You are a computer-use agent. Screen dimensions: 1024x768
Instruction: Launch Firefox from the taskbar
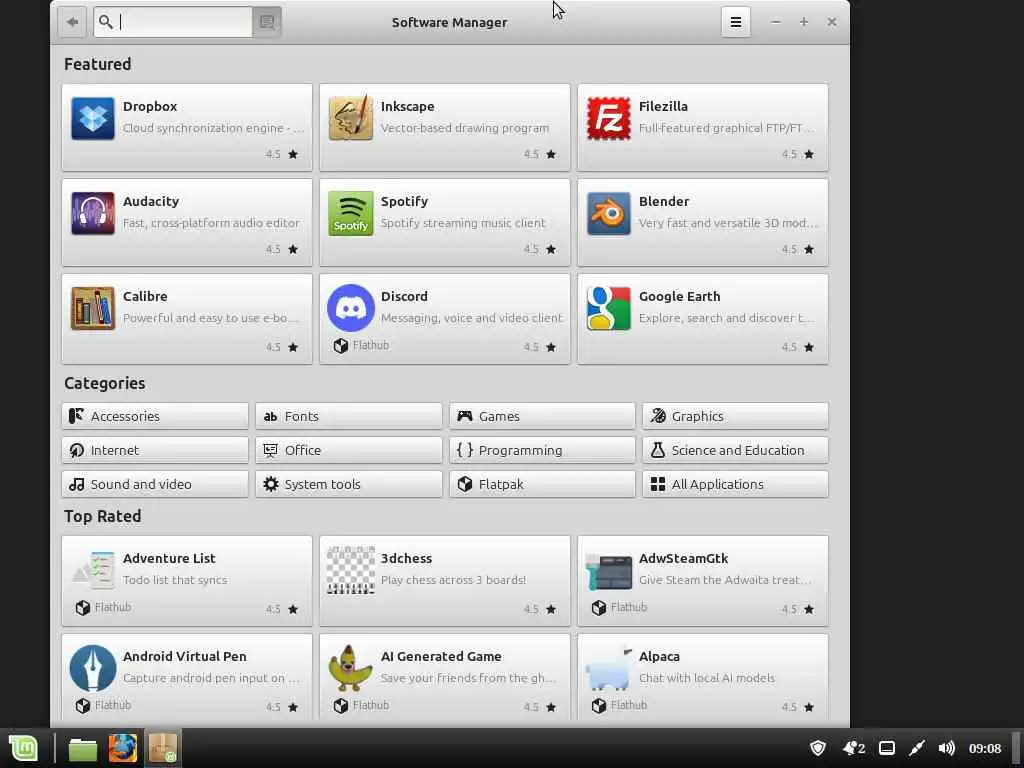123,748
